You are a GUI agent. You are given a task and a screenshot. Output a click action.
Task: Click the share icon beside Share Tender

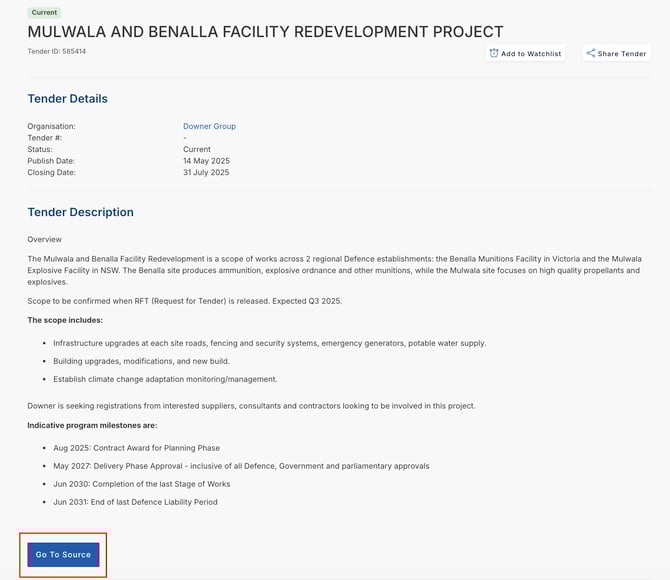[591, 53]
